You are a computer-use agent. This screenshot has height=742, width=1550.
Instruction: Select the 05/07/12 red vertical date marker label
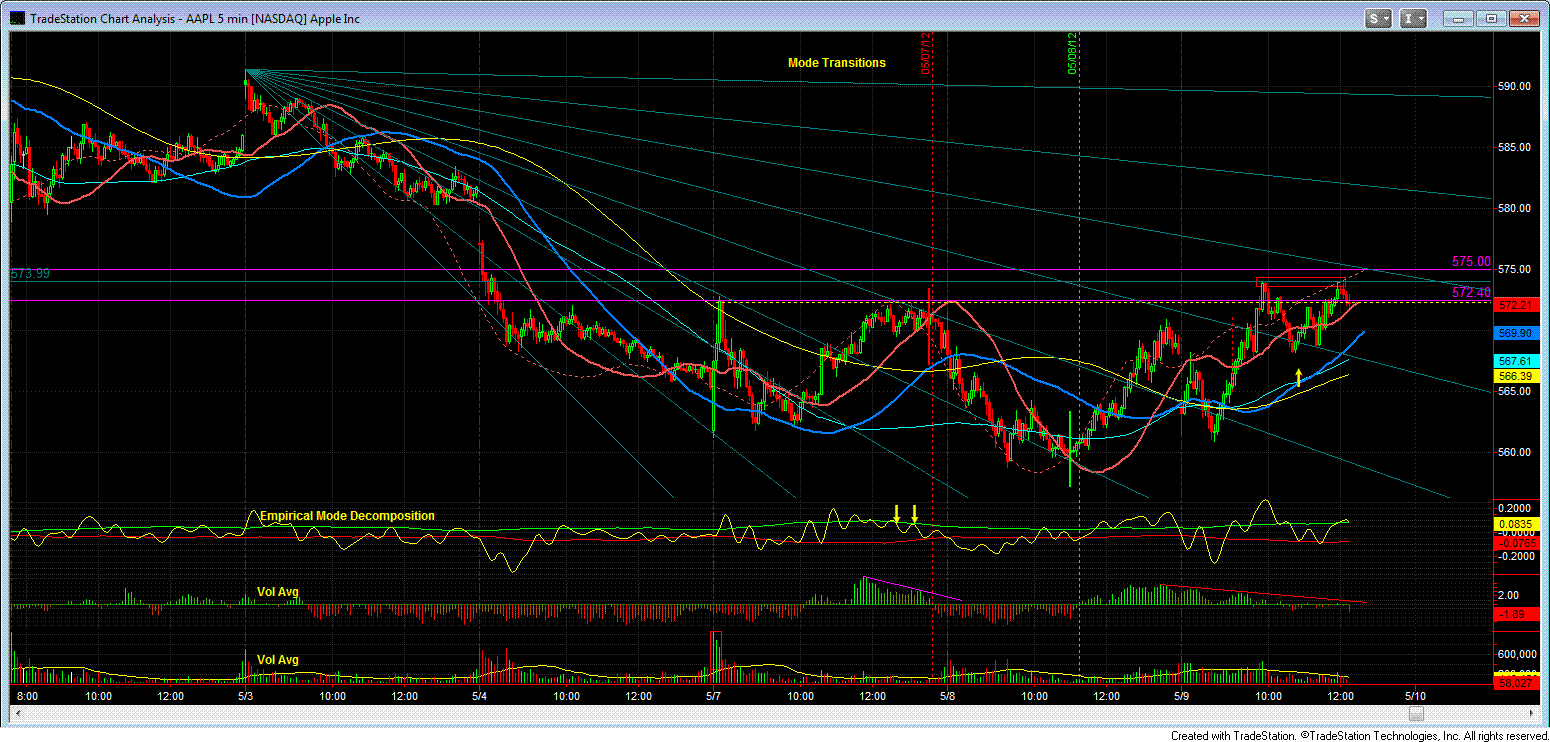[x=927, y=52]
